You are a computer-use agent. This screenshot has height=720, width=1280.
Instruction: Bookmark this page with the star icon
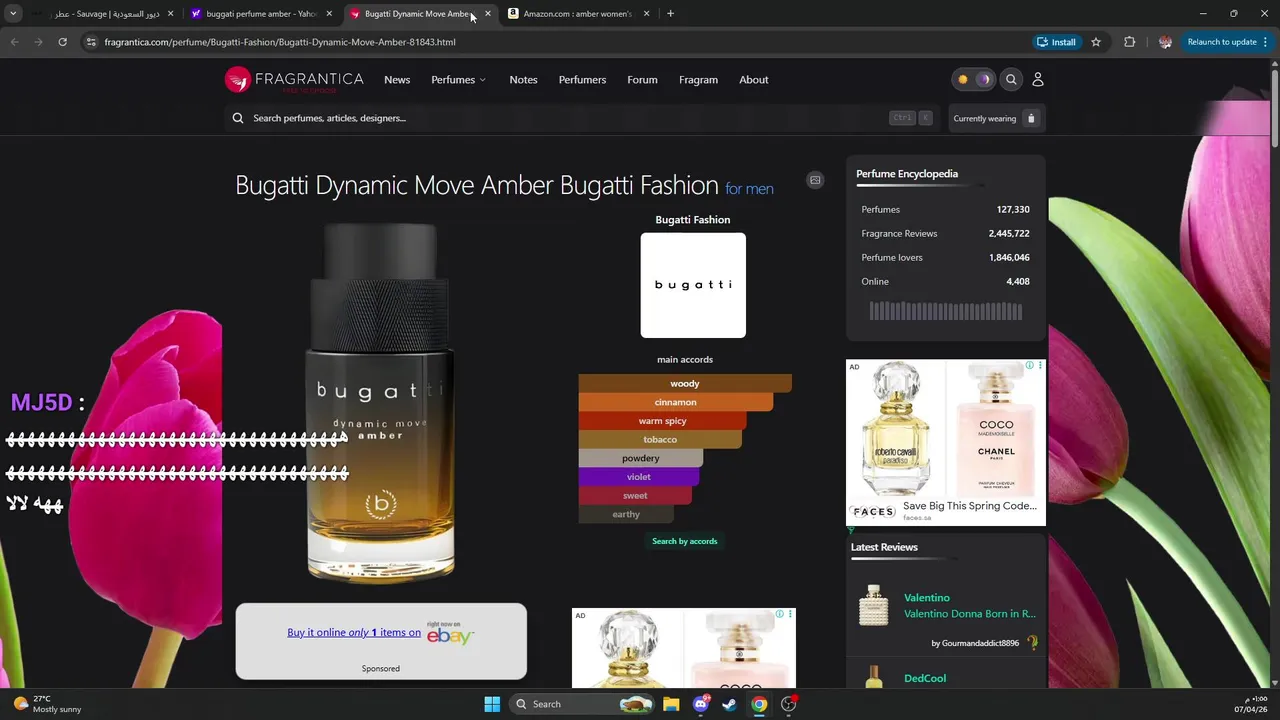pyautogui.click(x=1096, y=42)
